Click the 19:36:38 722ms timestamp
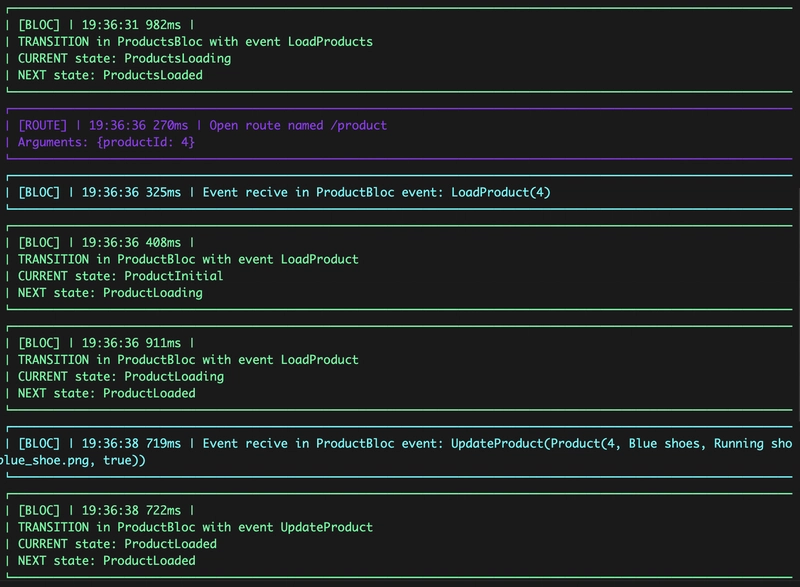Screen dimensions: 800x587 (x=131, y=511)
